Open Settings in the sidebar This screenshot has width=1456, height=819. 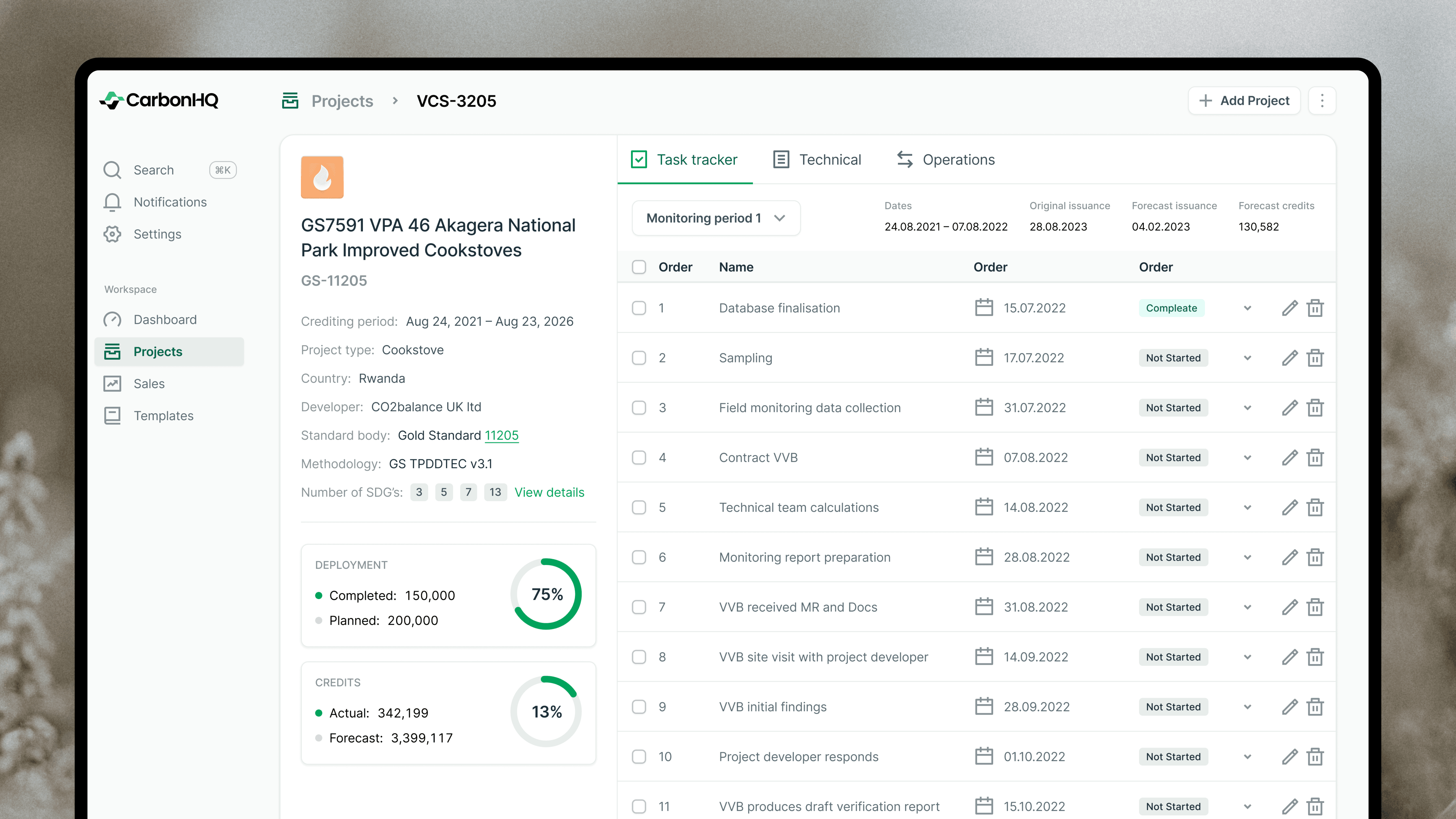click(x=169, y=234)
